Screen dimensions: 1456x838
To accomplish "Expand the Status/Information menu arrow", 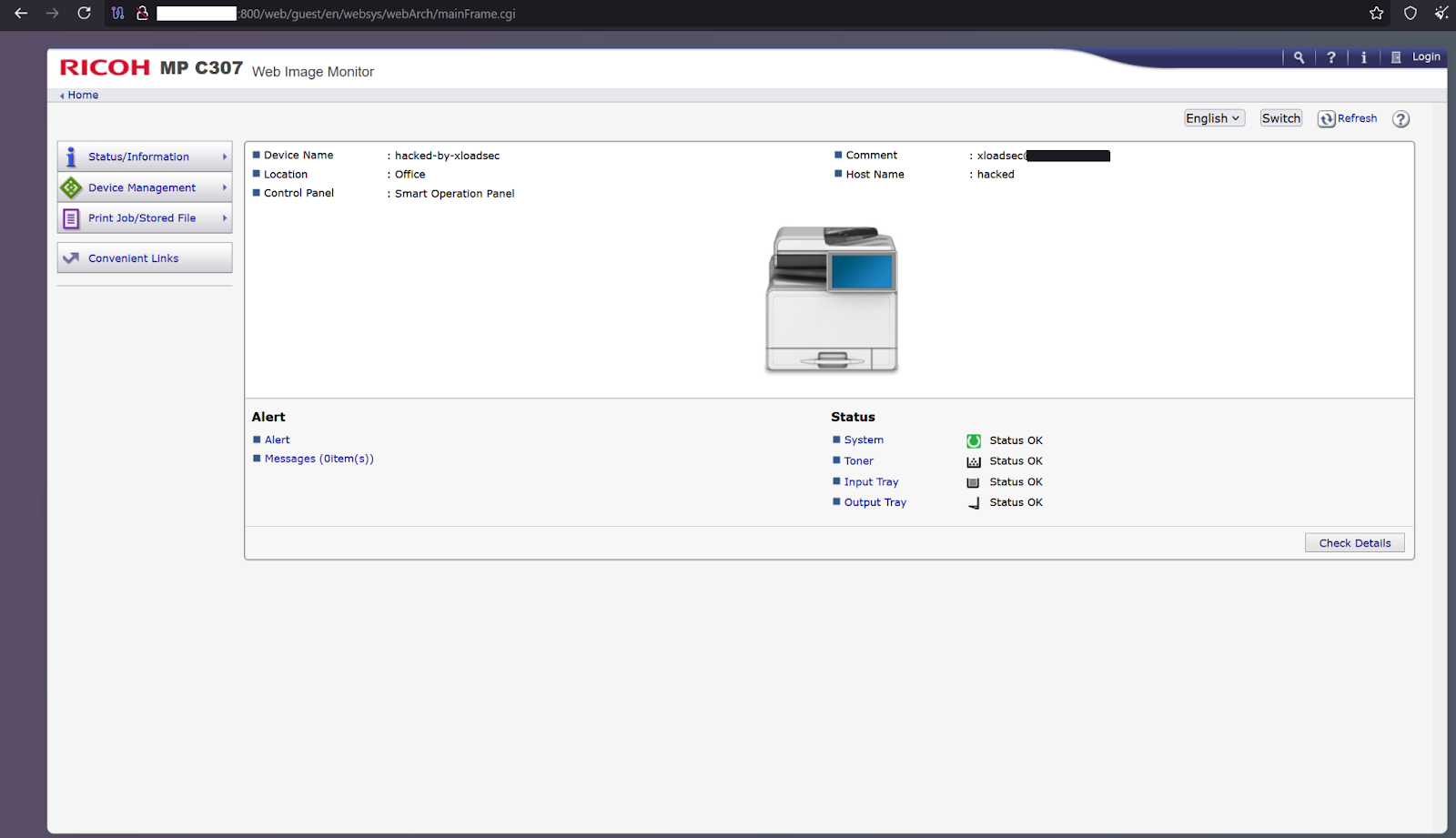I will 224,156.
